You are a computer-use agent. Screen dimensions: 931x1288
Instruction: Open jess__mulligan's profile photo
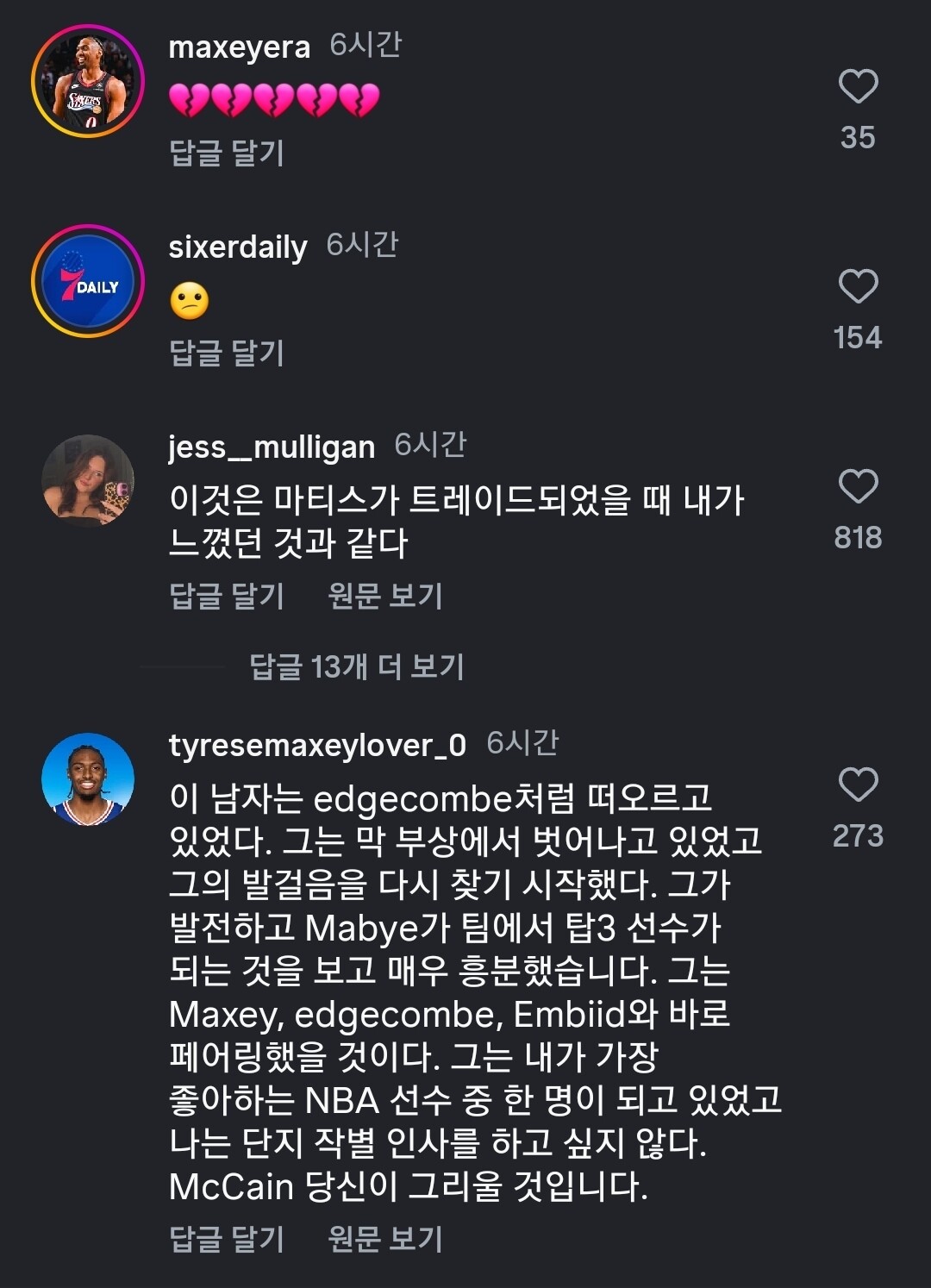coord(88,480)
